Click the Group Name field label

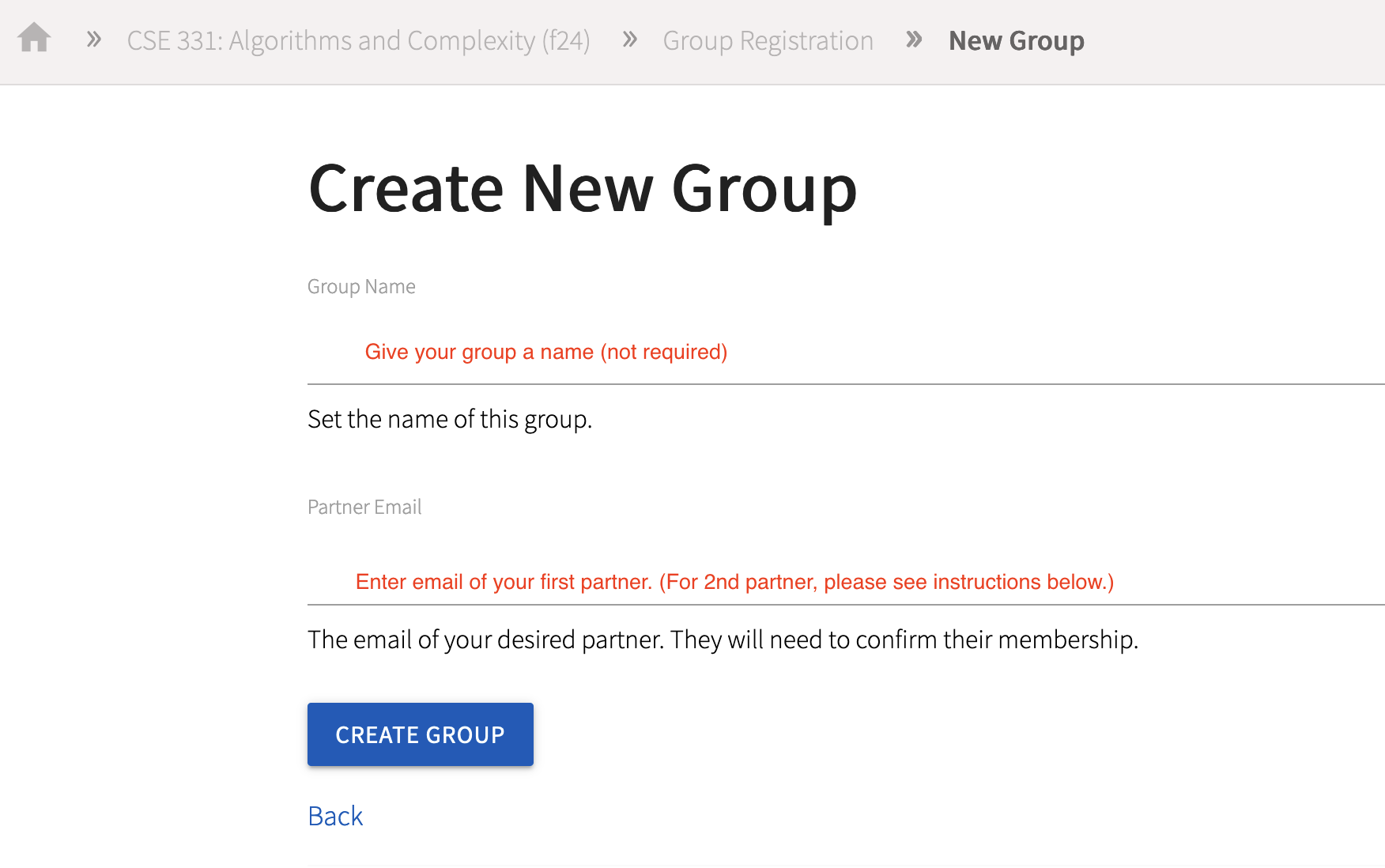(361, 286)
